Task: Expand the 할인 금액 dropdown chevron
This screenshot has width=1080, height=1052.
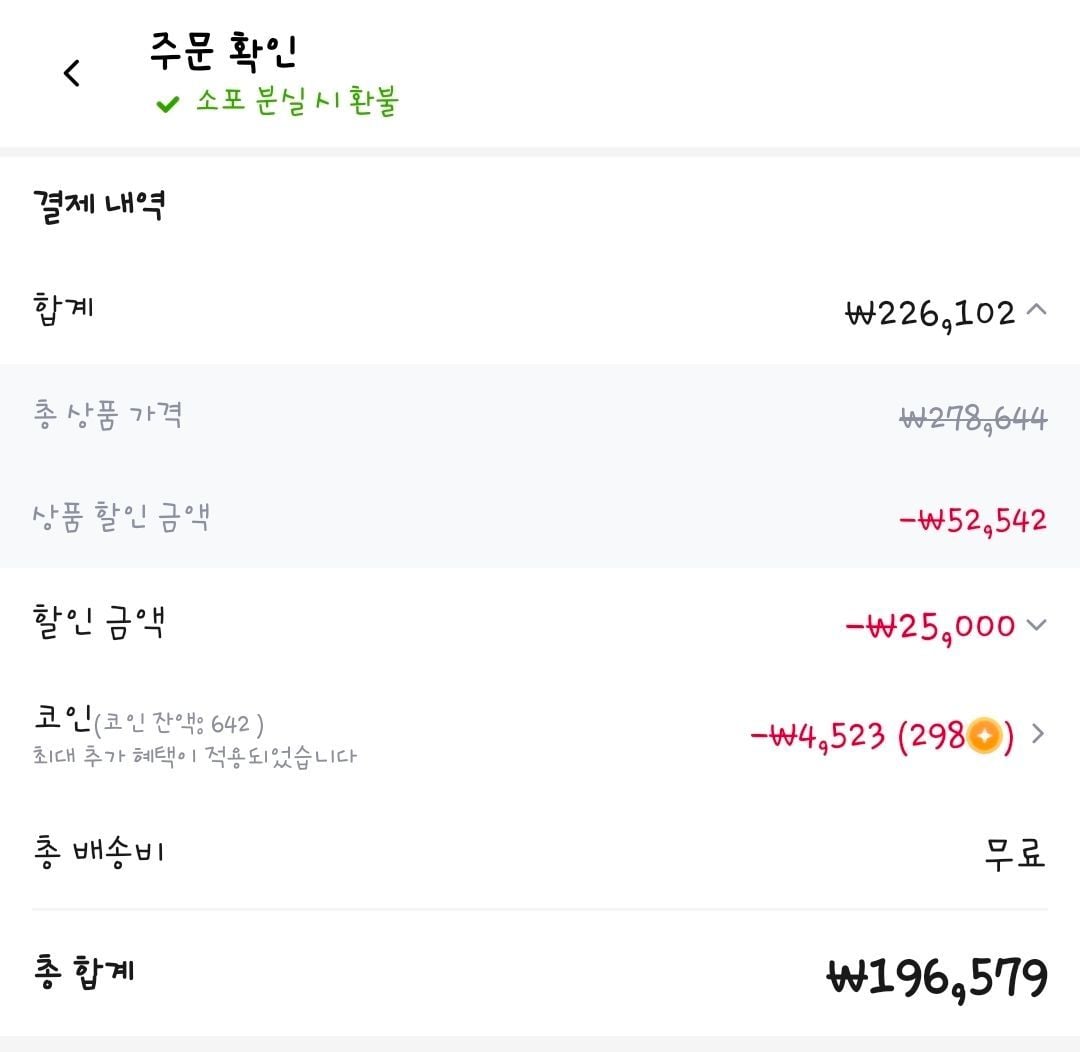Action: [x=1037, y=626]
